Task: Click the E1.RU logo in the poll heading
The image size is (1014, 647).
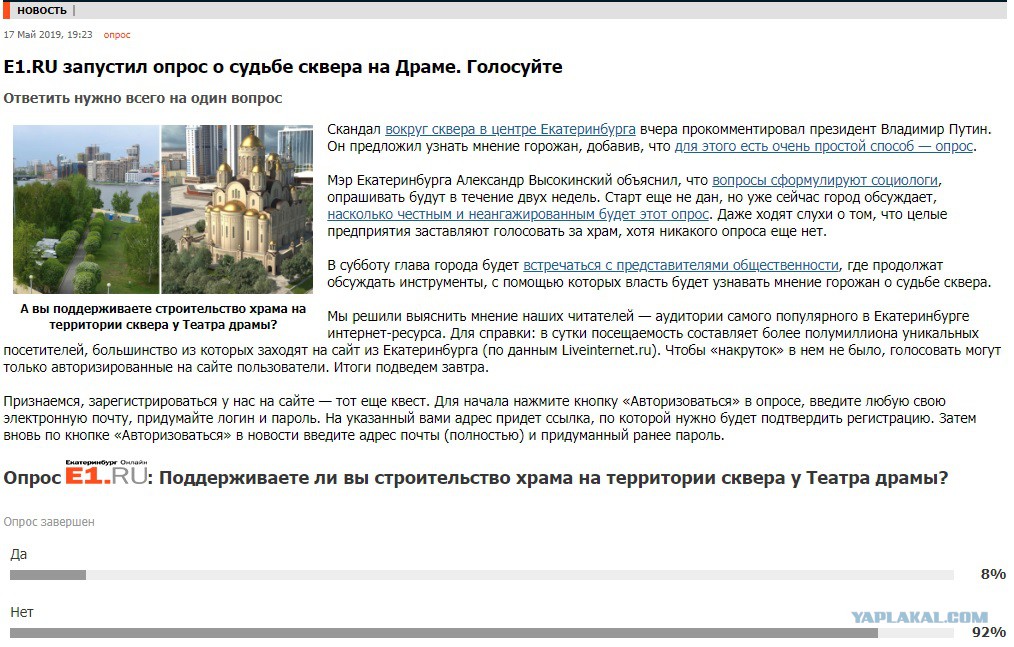Action: click(107, 473)
